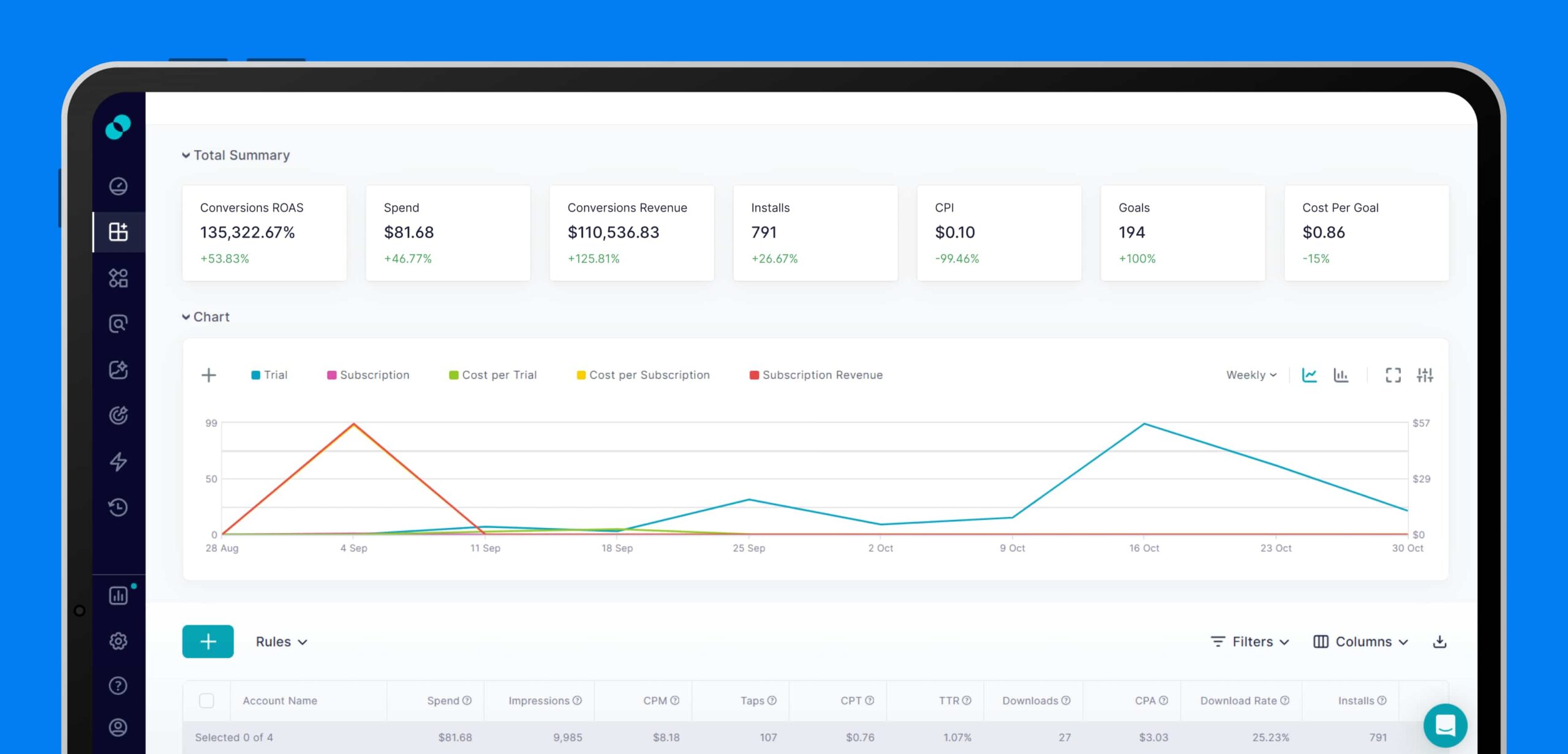The width and height of the screenshot is (1568, 754).
Task: Open the Rules menu
Action: pyautogui.click(x=281, y=641)
